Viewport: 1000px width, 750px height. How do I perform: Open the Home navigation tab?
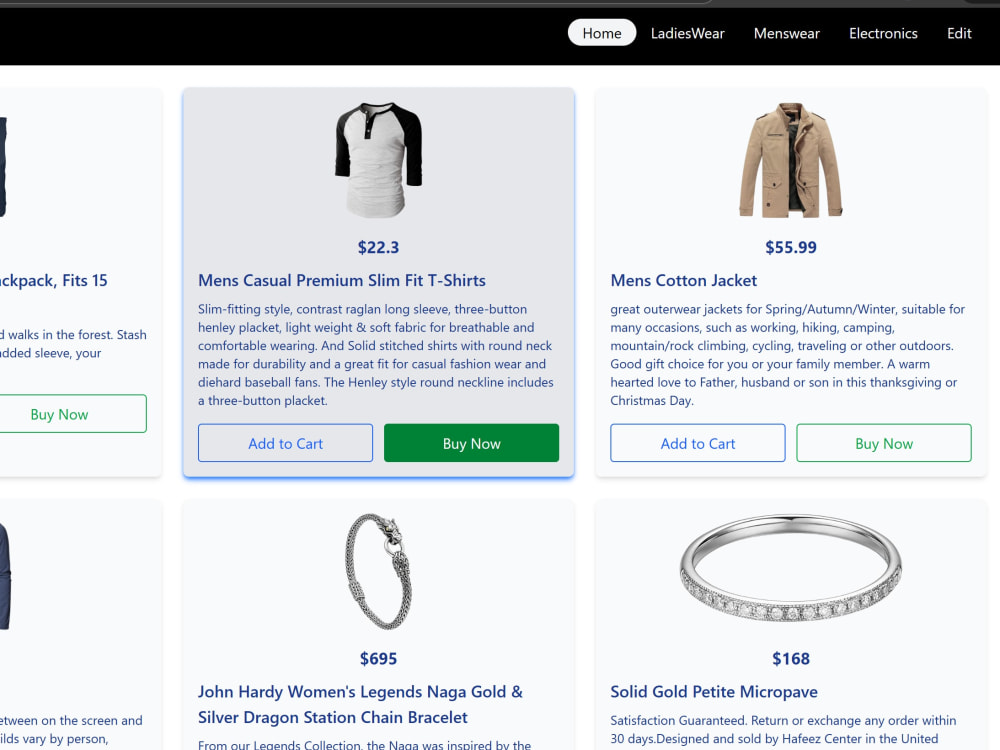click(601, 33)
